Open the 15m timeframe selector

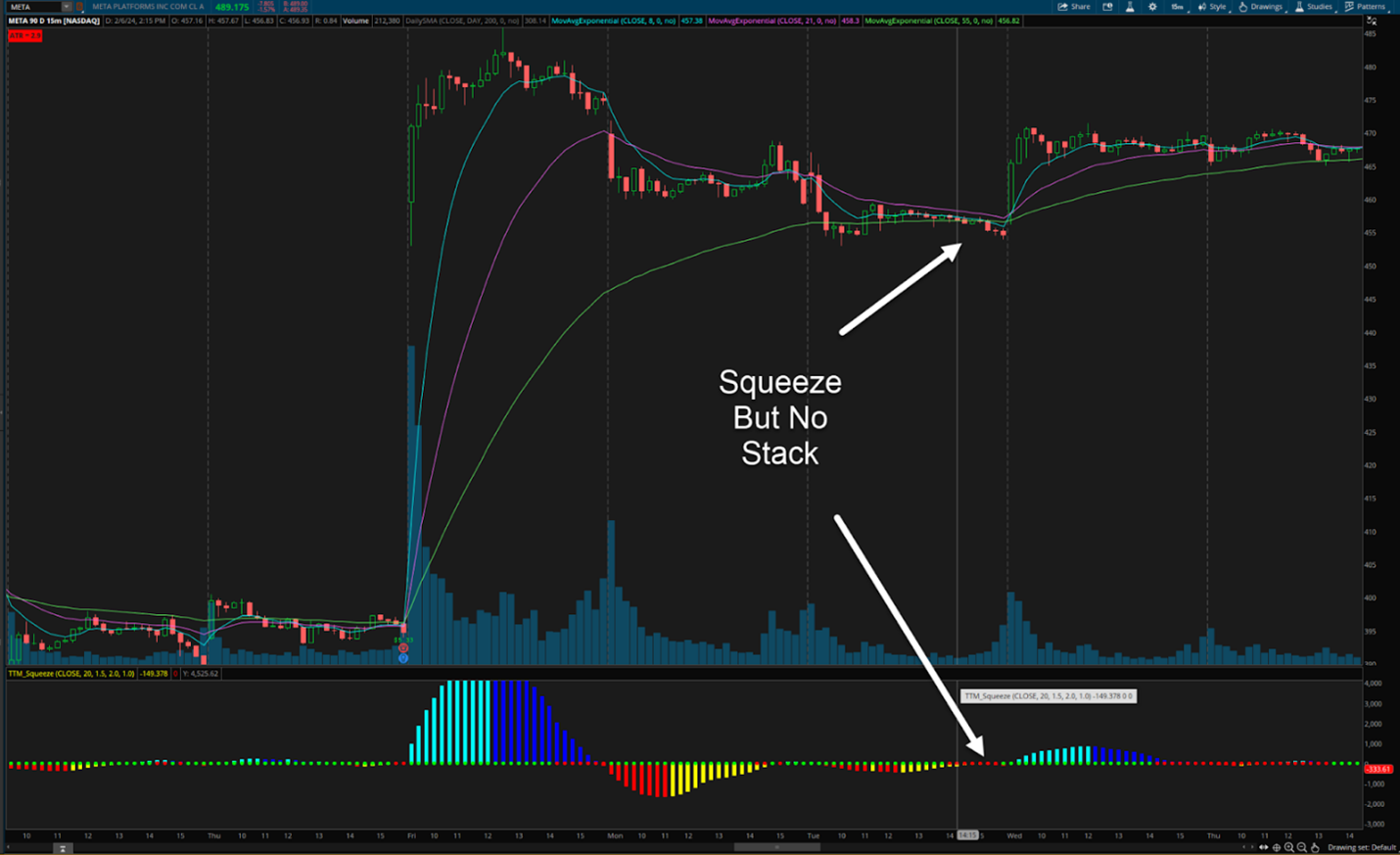tap(1177, 7)
